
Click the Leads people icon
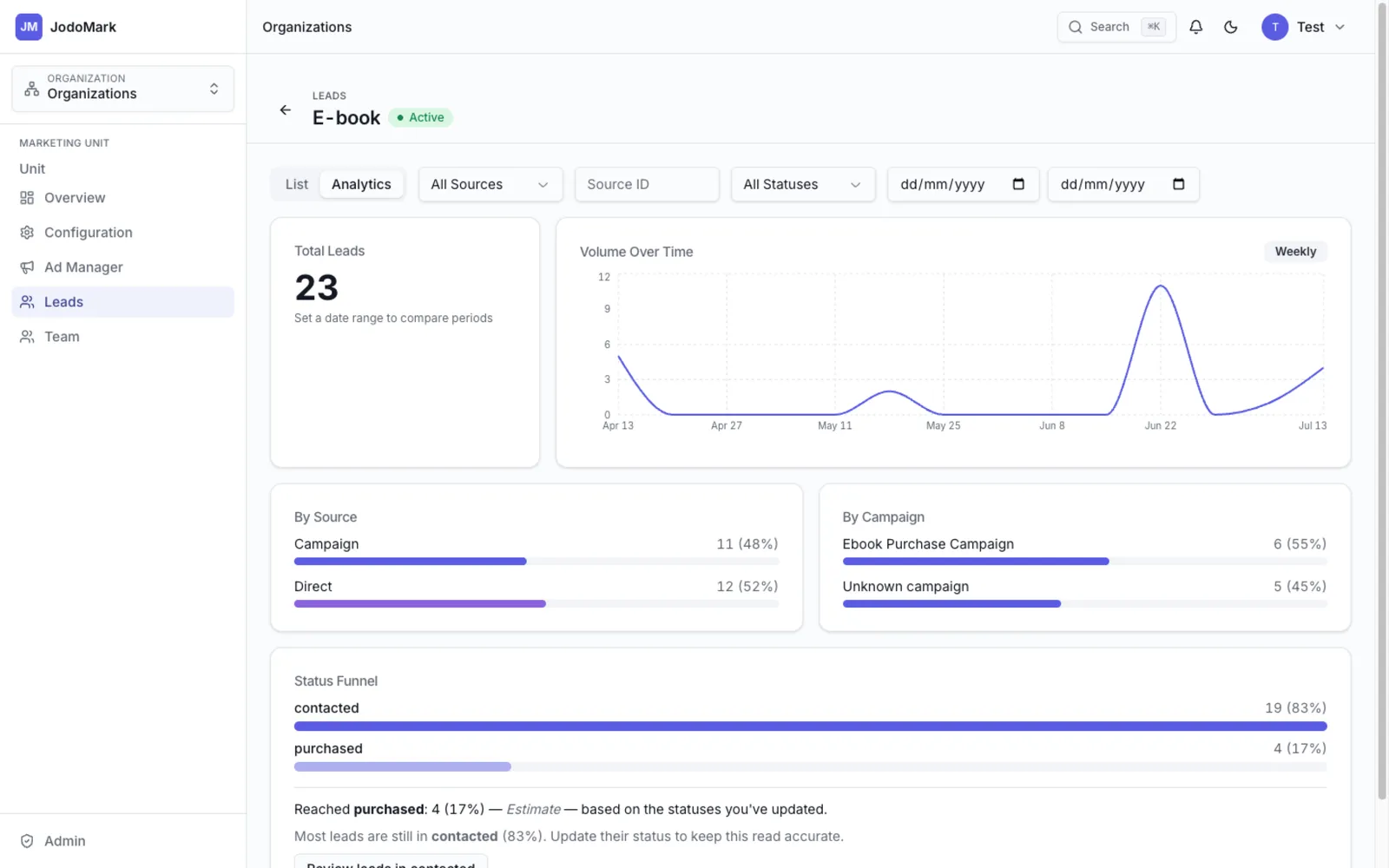click(27, 302)
